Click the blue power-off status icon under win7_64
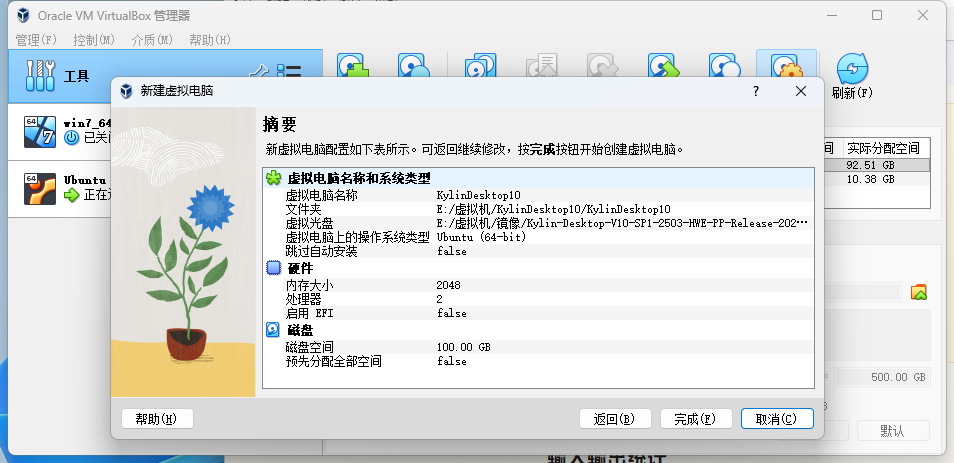The width and height of the screenshot is (954, 463). [71, 138]
